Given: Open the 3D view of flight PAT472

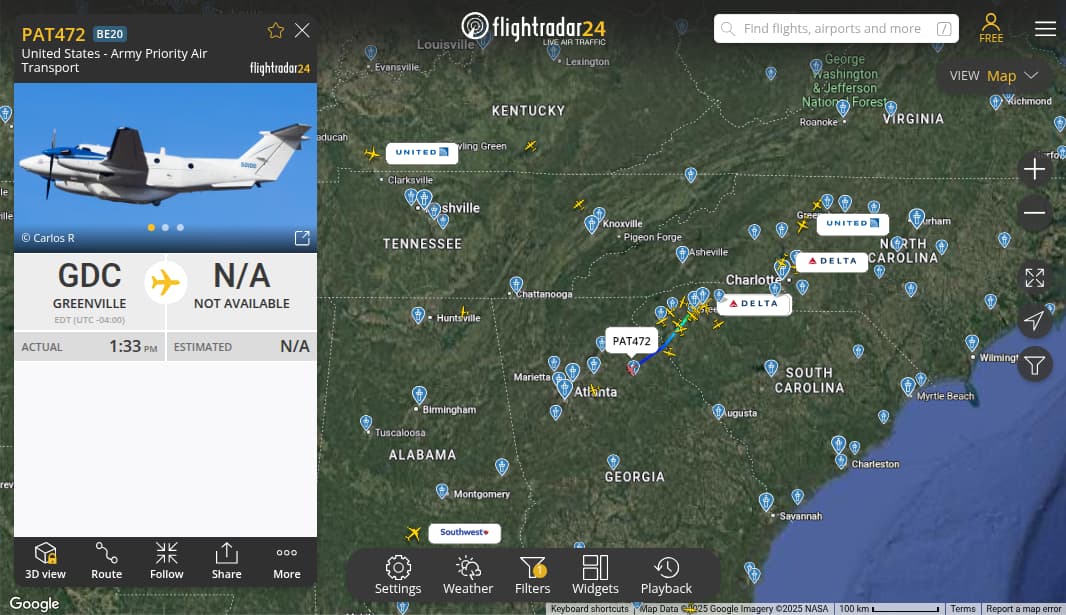Looking at the screenshot, I should 46,561.
